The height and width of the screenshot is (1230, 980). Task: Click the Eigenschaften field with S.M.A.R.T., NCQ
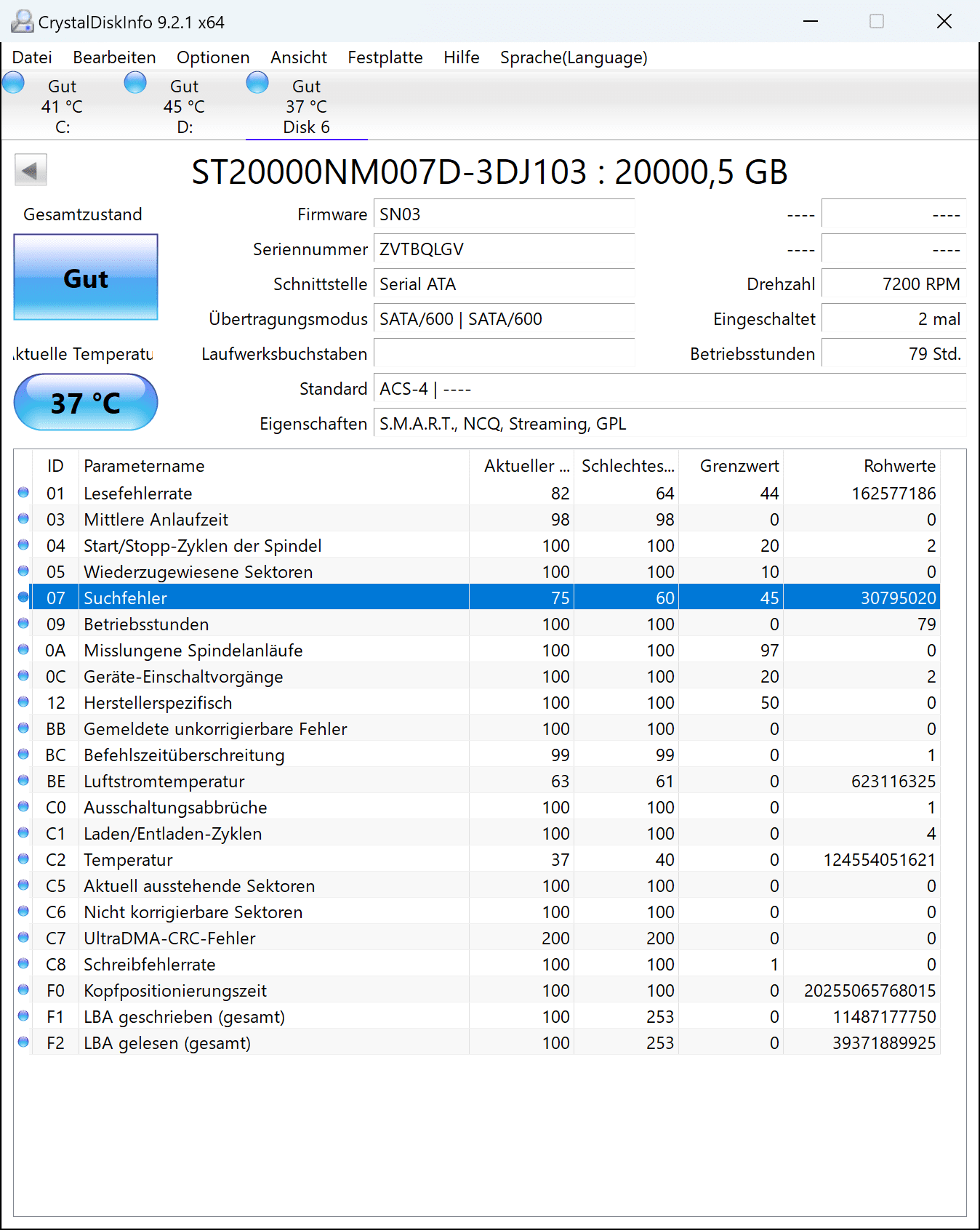tap(670, 424)
